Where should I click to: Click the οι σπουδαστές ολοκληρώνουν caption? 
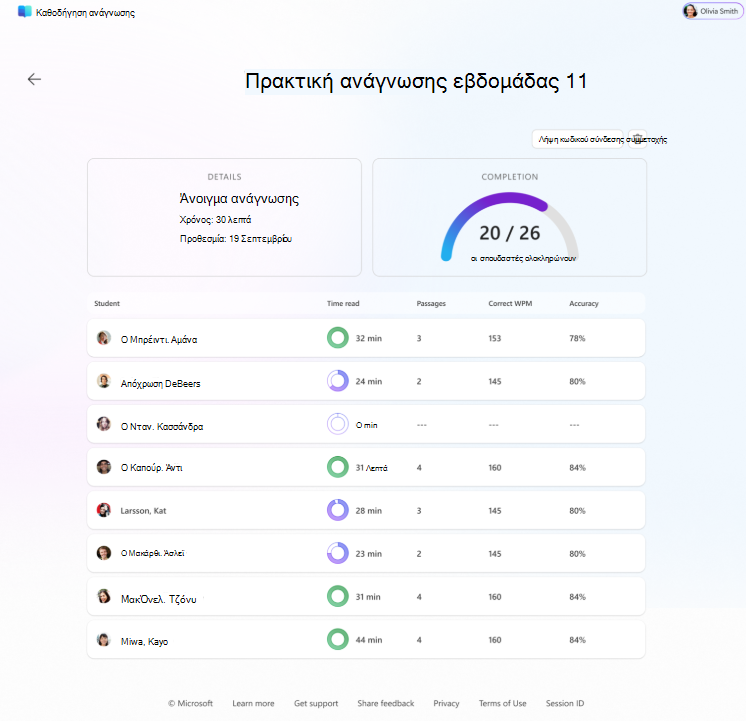[x=523, y=258]
